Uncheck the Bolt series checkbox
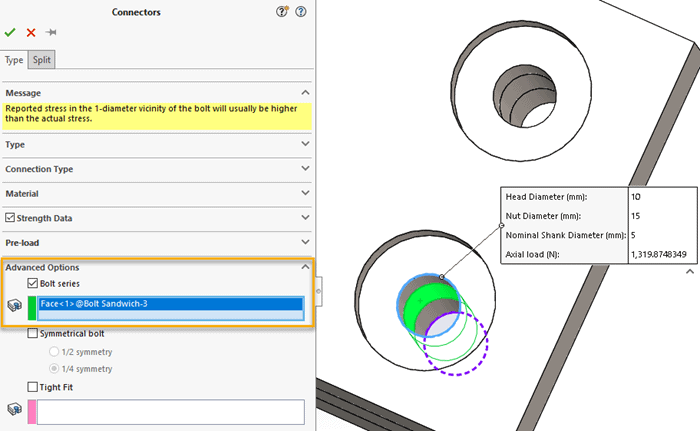 (x=33, y=284)
